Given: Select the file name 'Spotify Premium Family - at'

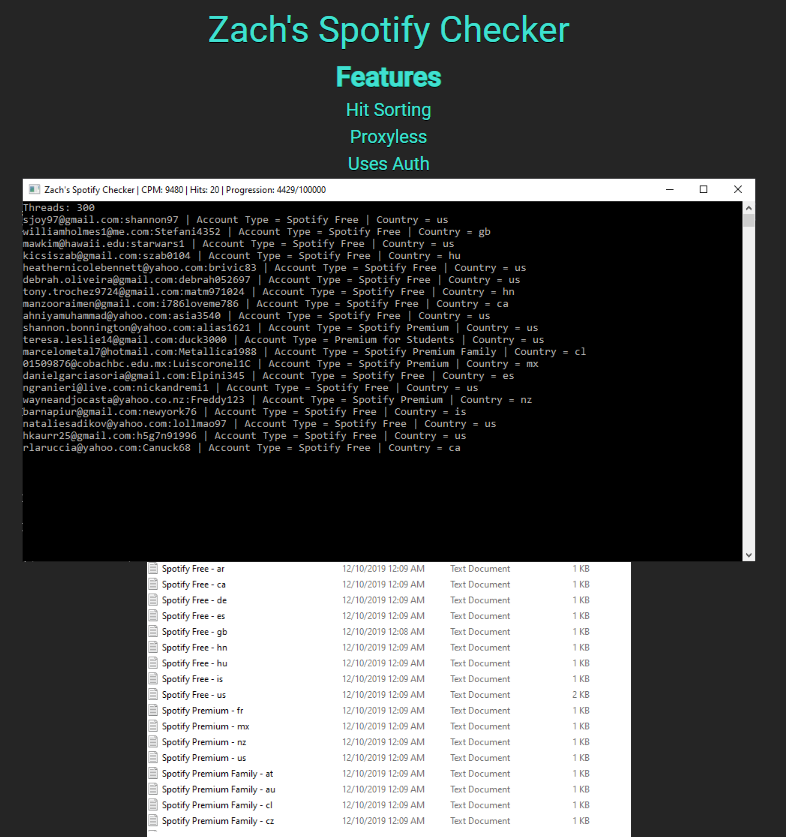Looking at the screenshot, I should (x=218, y=773).
